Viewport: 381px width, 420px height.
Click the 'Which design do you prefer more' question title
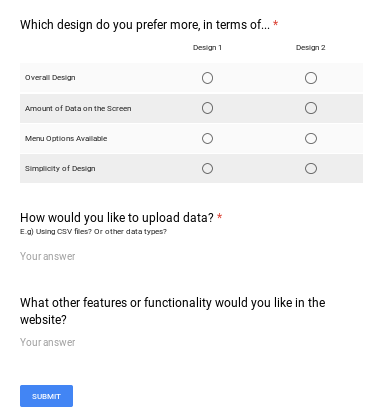coord(145,25)
